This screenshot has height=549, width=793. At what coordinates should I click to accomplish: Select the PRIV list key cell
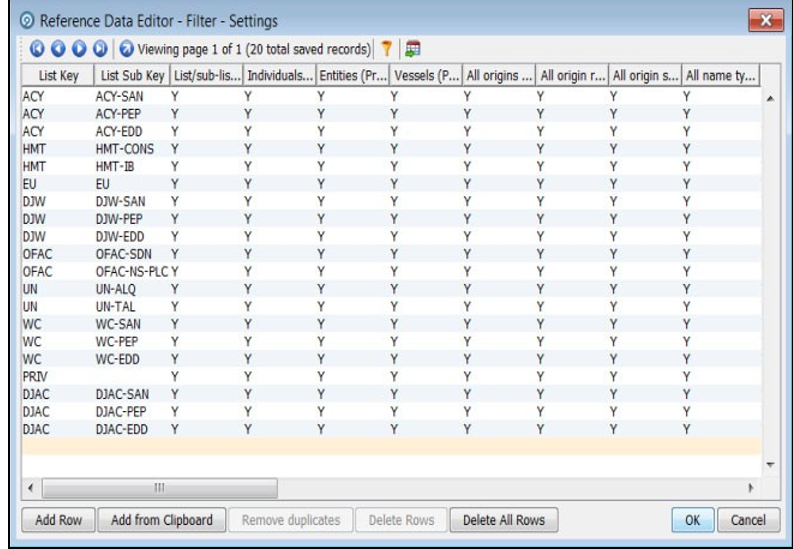pyautogui.click(x=58, y=377)
